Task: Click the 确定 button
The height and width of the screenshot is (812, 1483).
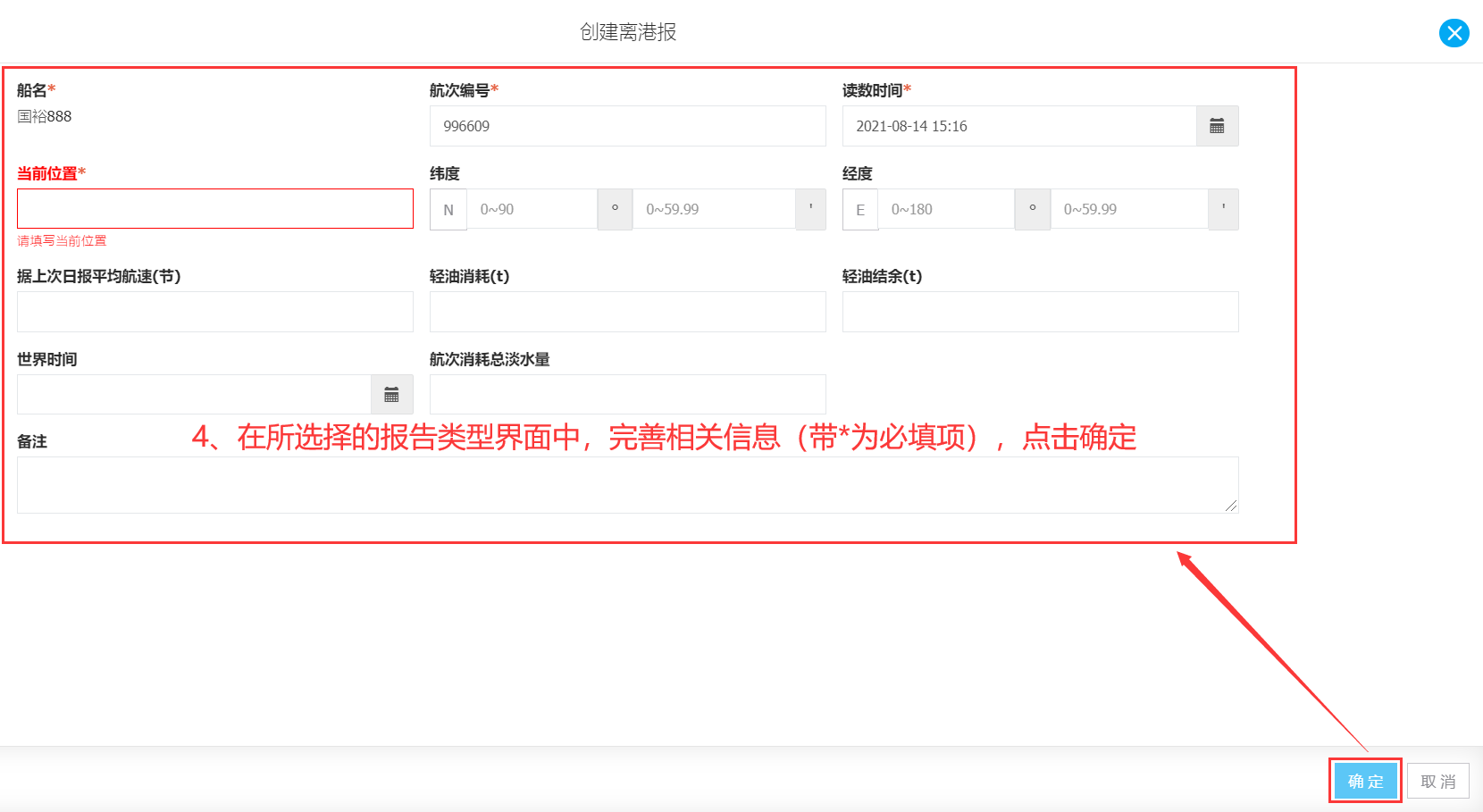Action: 1365,782
